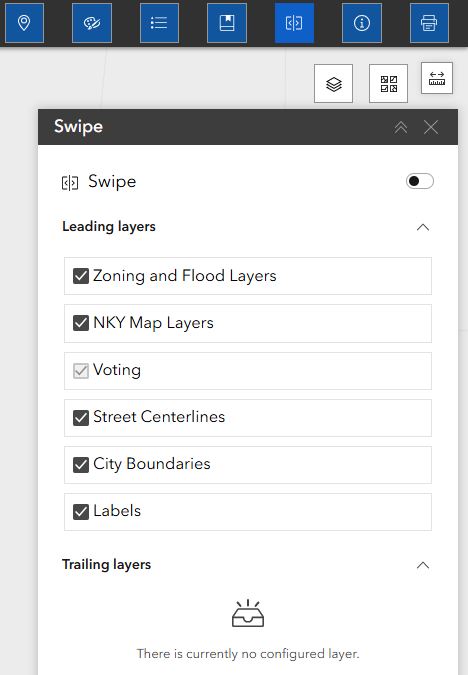468x675 pixels.
Task: Open the legend list widget
Action: (x=159, y=23)
